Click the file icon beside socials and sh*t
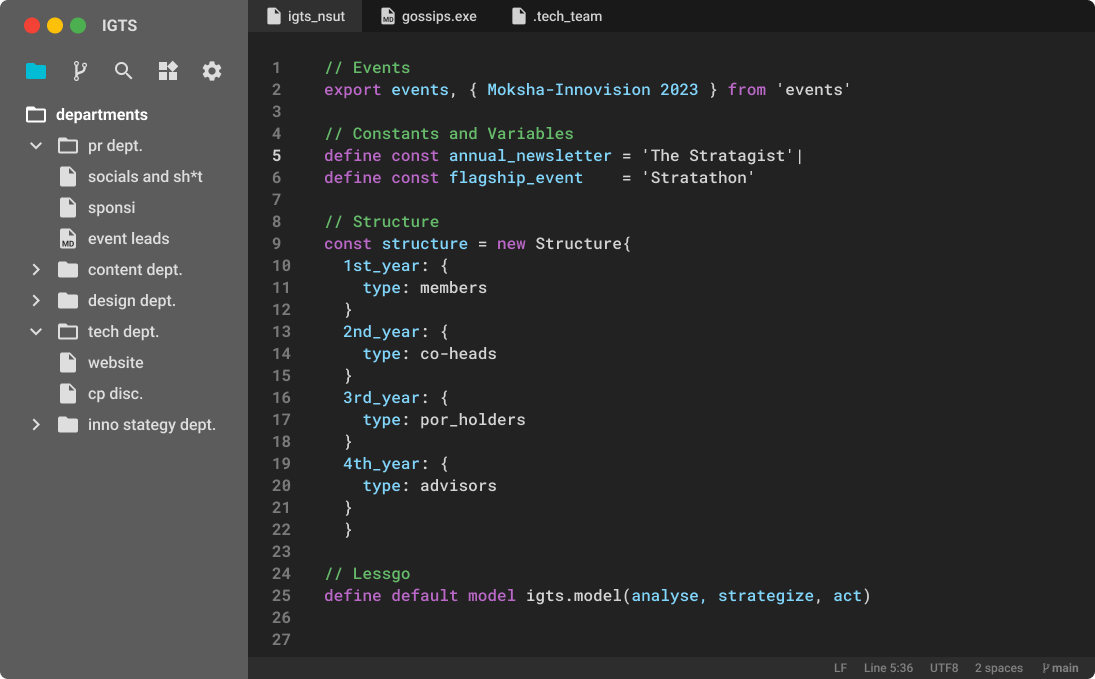 (68, 177)
